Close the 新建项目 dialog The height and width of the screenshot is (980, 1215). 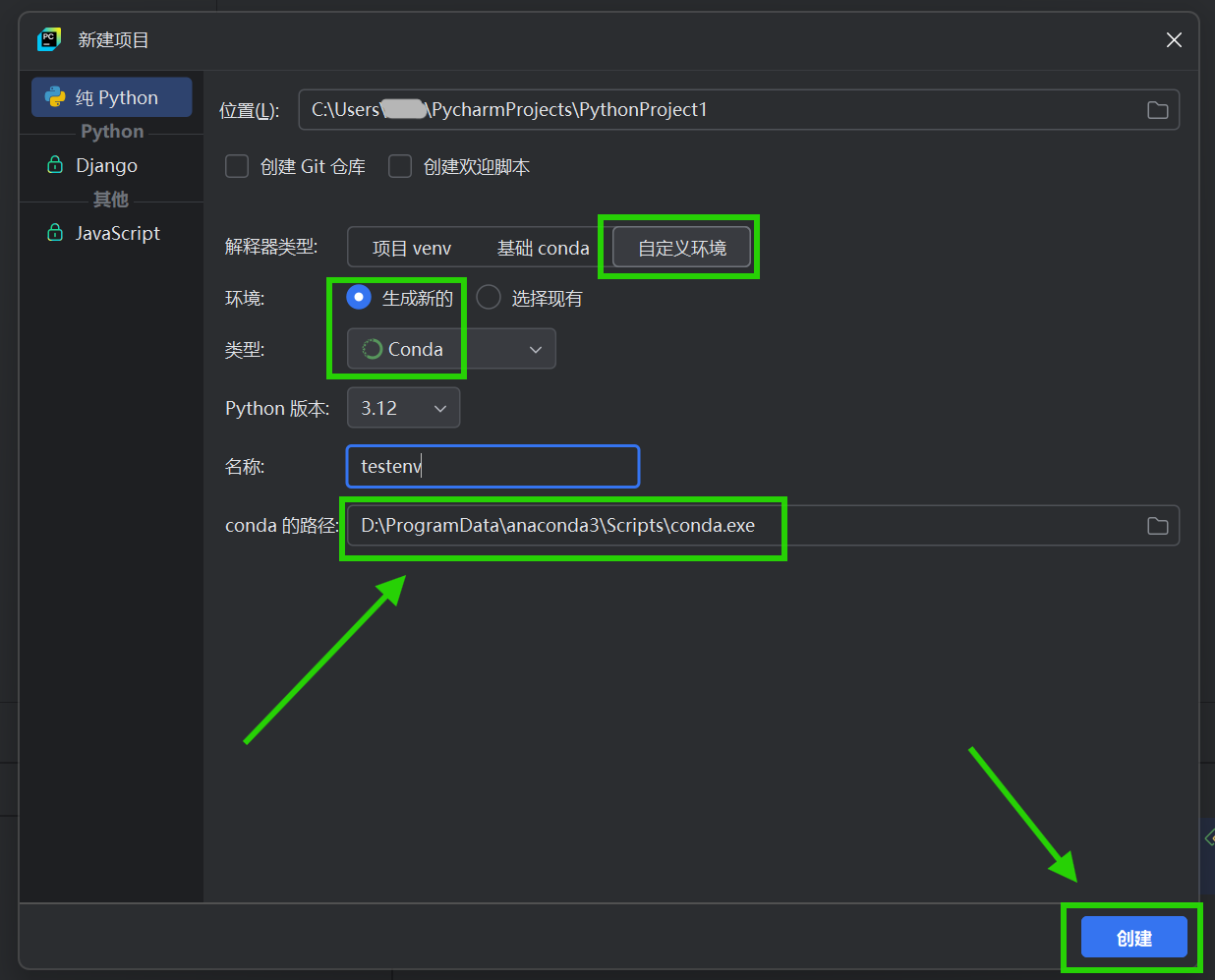click(1174, 39)
